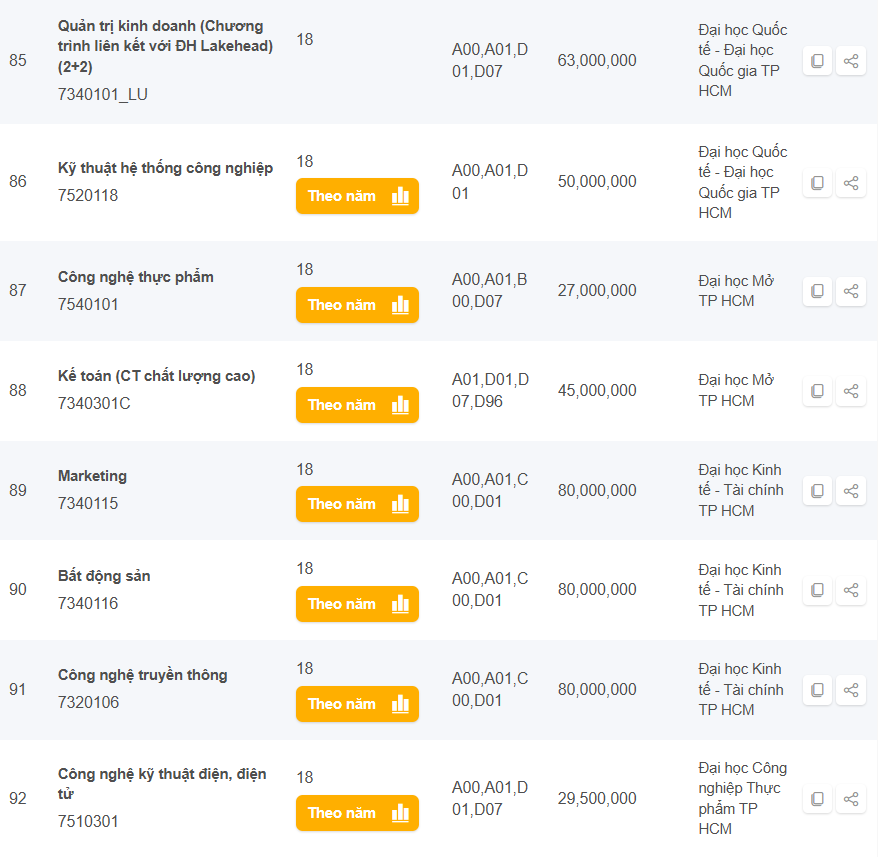Open the Công nghệ truyền thông major link
Viewport: 878px width, 857px height.
[x=142, y=675]
